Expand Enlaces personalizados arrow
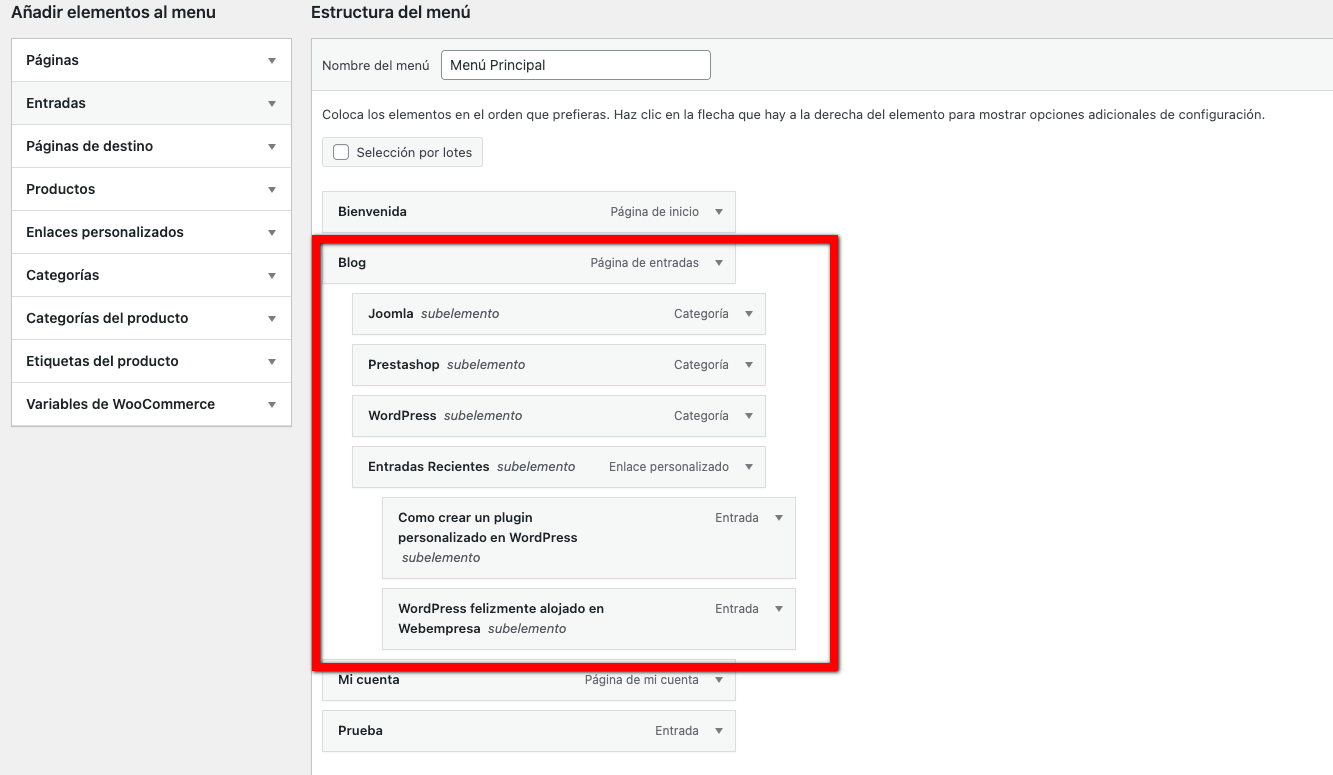1333x775 pixels. (272, 233)
